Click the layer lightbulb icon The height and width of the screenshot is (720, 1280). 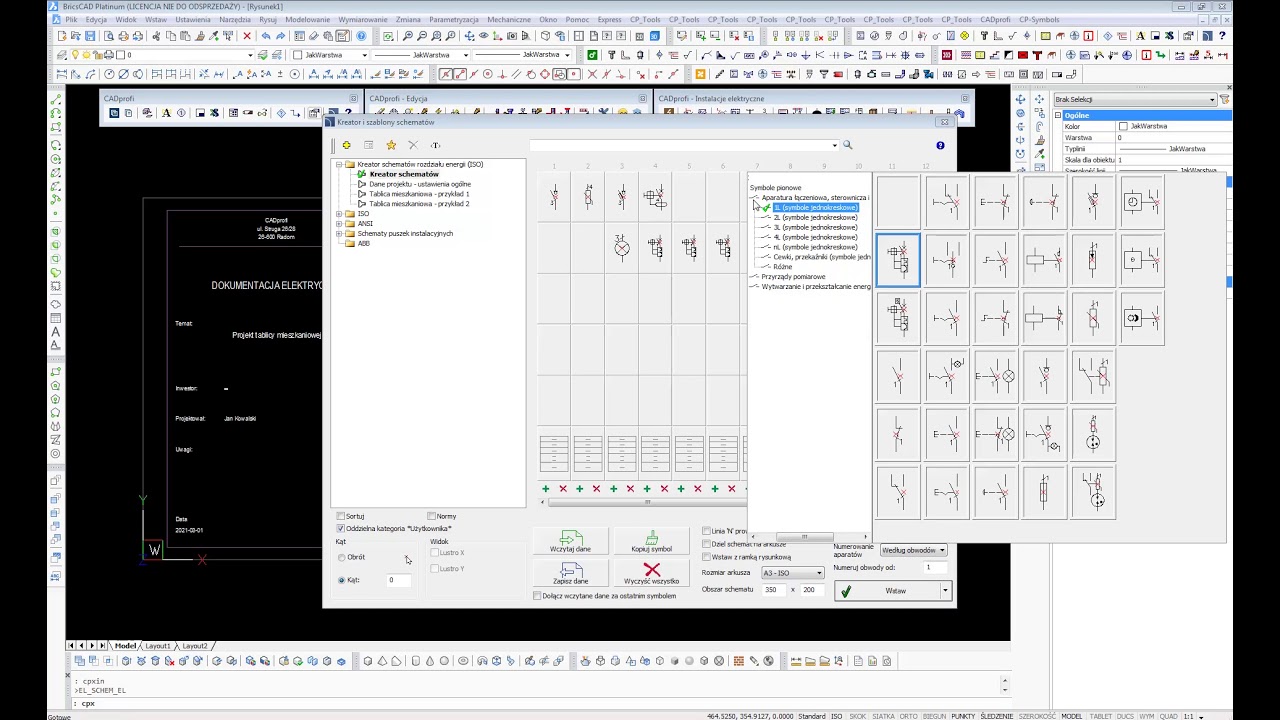[x=74, y=54]
